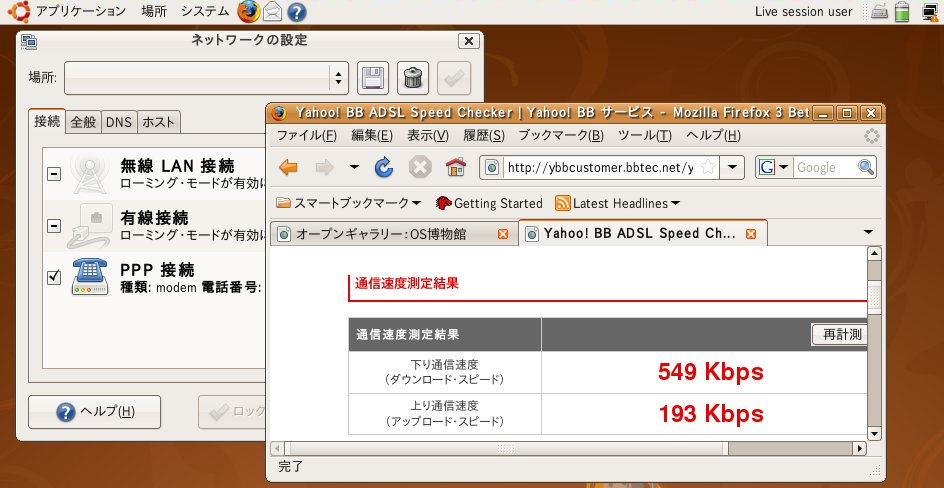Save location with the floppy disk icon

(x=373, y=78)
